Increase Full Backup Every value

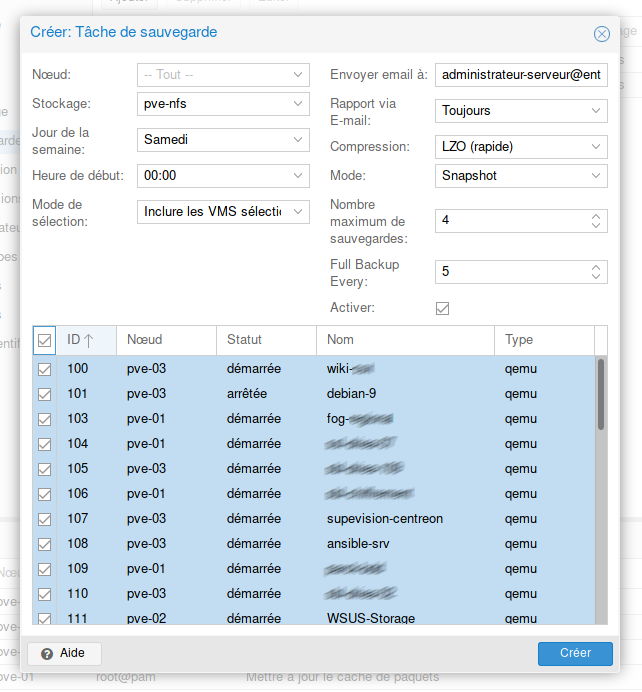click(596, 267)
